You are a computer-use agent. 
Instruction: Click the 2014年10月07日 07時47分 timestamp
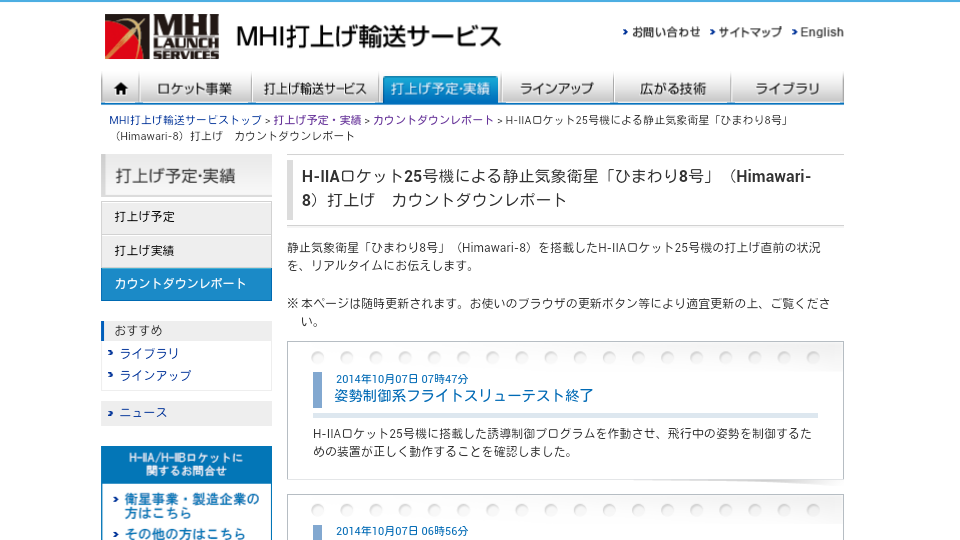[x=402, y=379]
